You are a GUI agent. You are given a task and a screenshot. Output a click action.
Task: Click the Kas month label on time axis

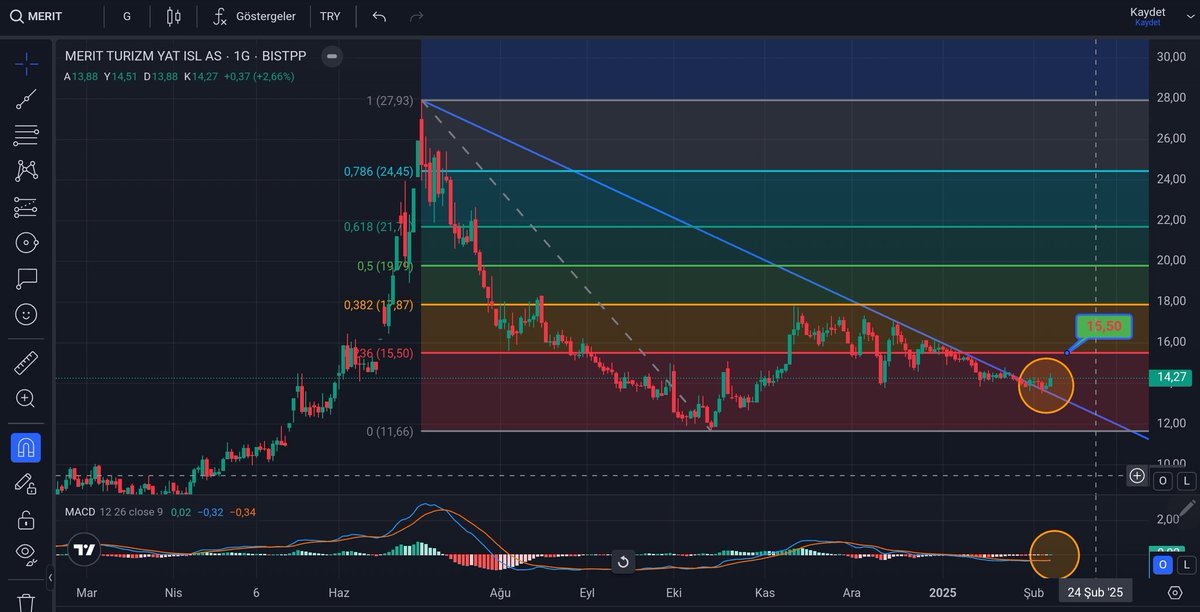point(764,593)
